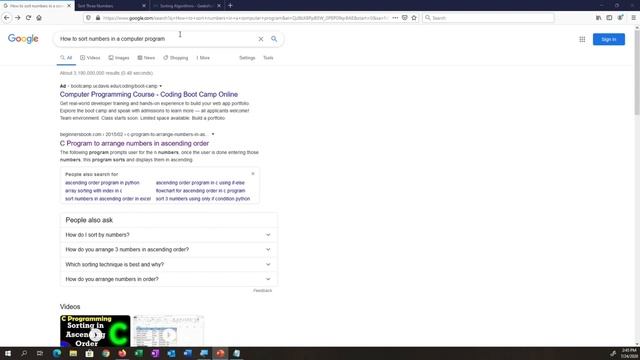
Task: Search 'sort 3 numbers using only if condition python'
Action: coord(203,199)
